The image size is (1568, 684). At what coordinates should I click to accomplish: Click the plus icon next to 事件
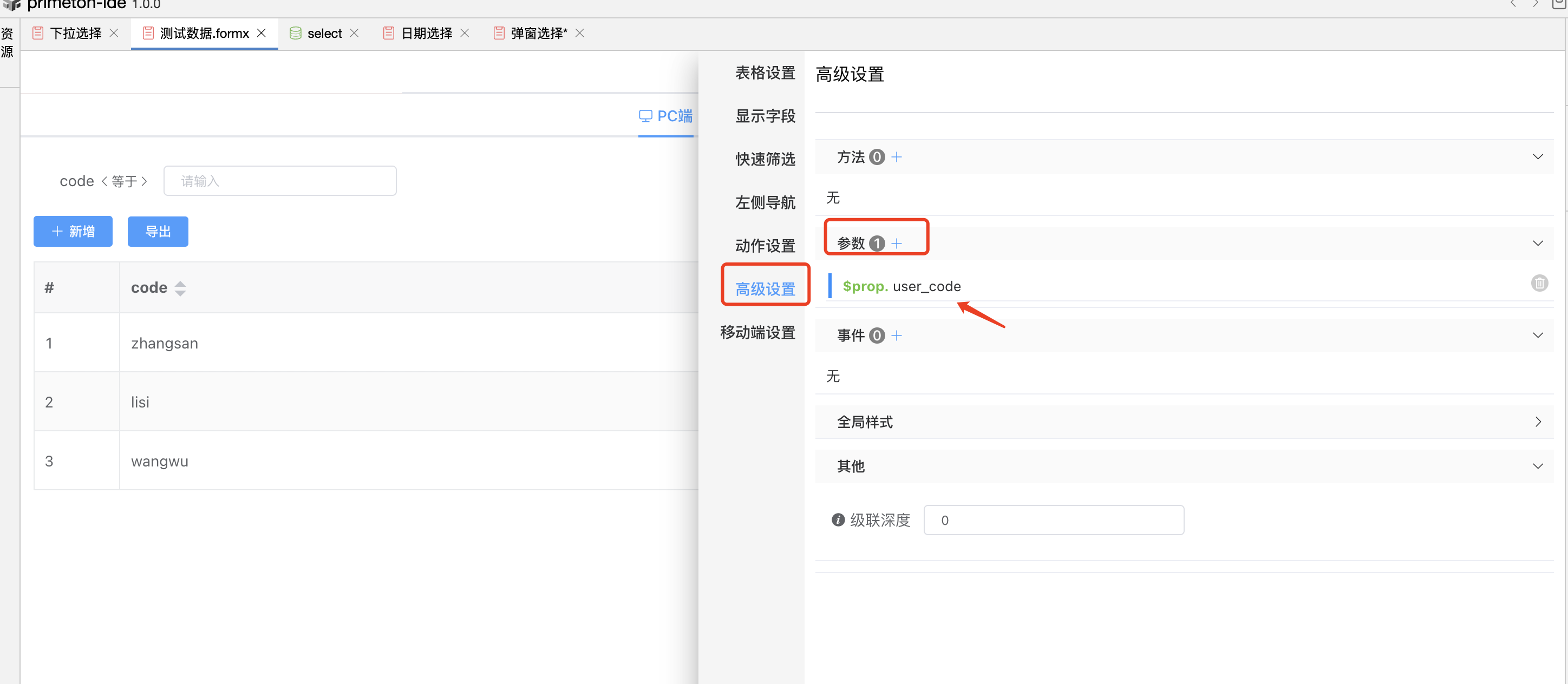(x=896, y=336)
